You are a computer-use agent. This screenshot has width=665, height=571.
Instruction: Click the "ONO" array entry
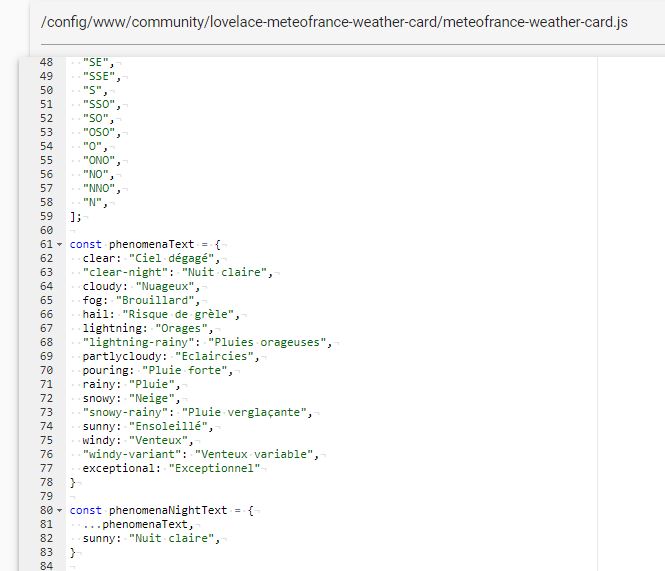point(99,160)
